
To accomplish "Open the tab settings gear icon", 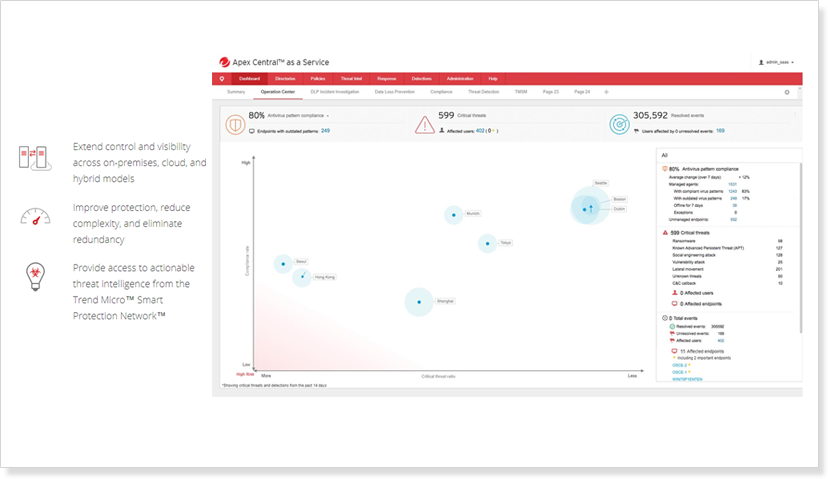I will (787, 92).
